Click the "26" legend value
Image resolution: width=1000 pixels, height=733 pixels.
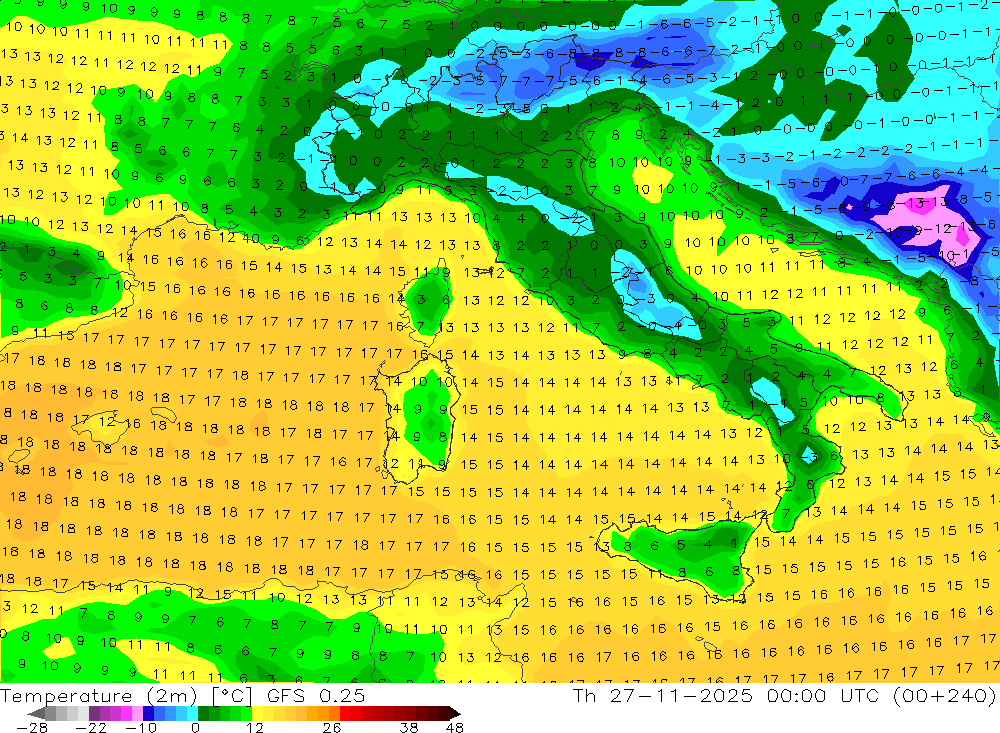point(331,727)
